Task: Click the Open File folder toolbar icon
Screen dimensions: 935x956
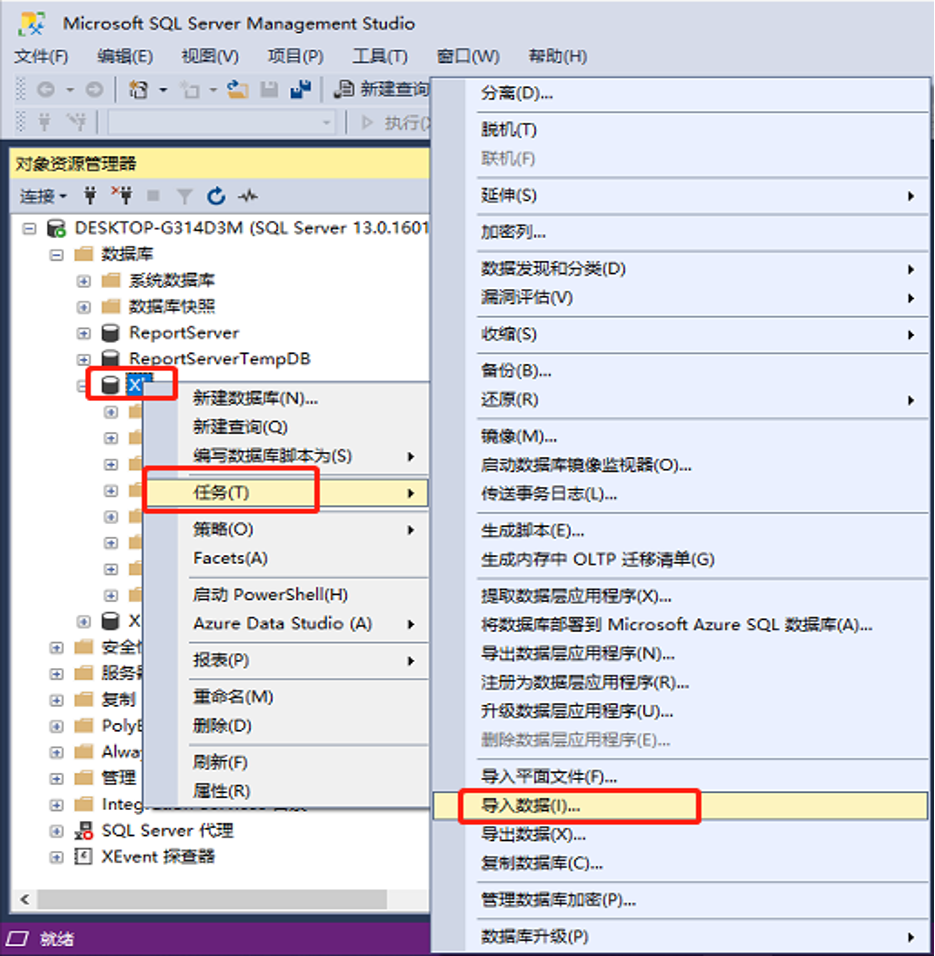Action: 238,90
